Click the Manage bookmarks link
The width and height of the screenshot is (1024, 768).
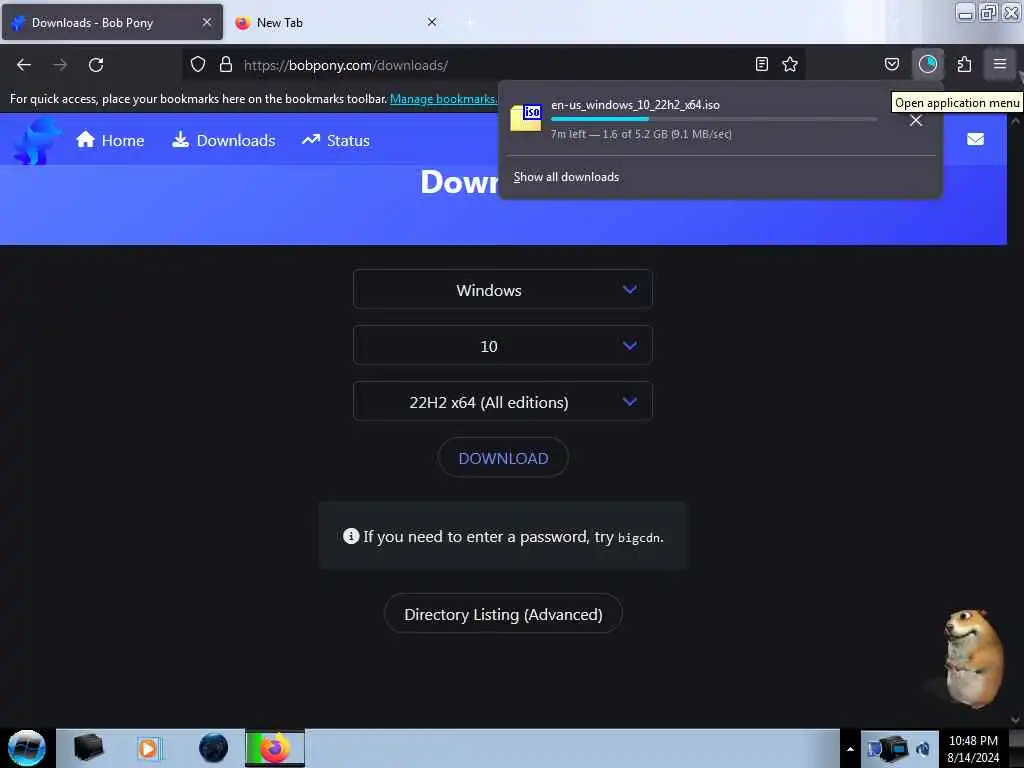click(x=443, y=99)
